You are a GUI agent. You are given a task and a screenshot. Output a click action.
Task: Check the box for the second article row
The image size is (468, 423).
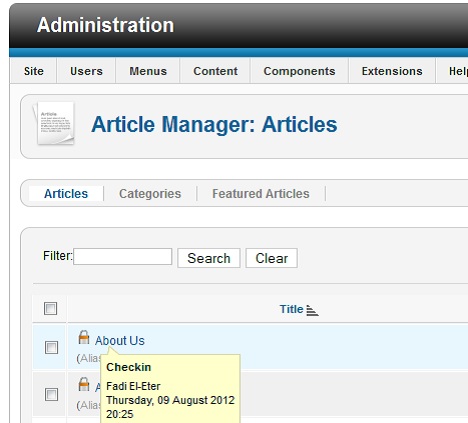51,394
